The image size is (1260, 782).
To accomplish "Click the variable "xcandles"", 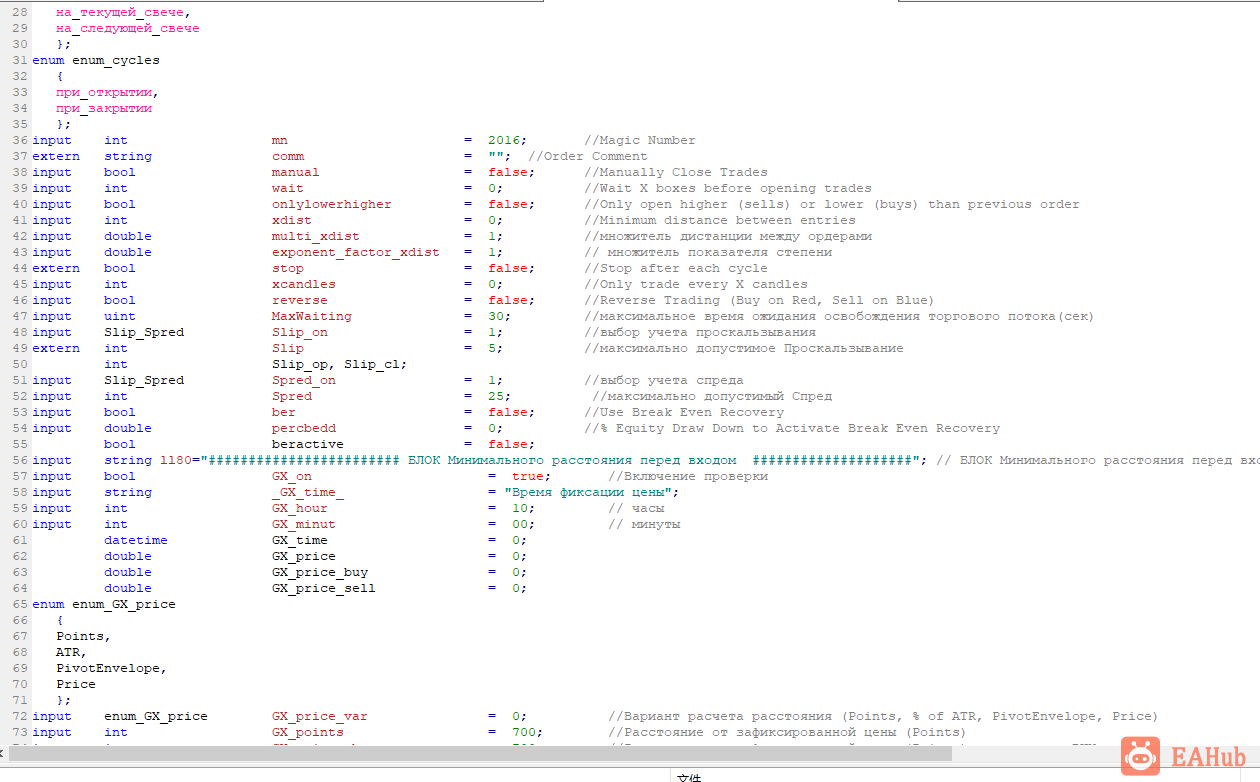I will (304, 284).
